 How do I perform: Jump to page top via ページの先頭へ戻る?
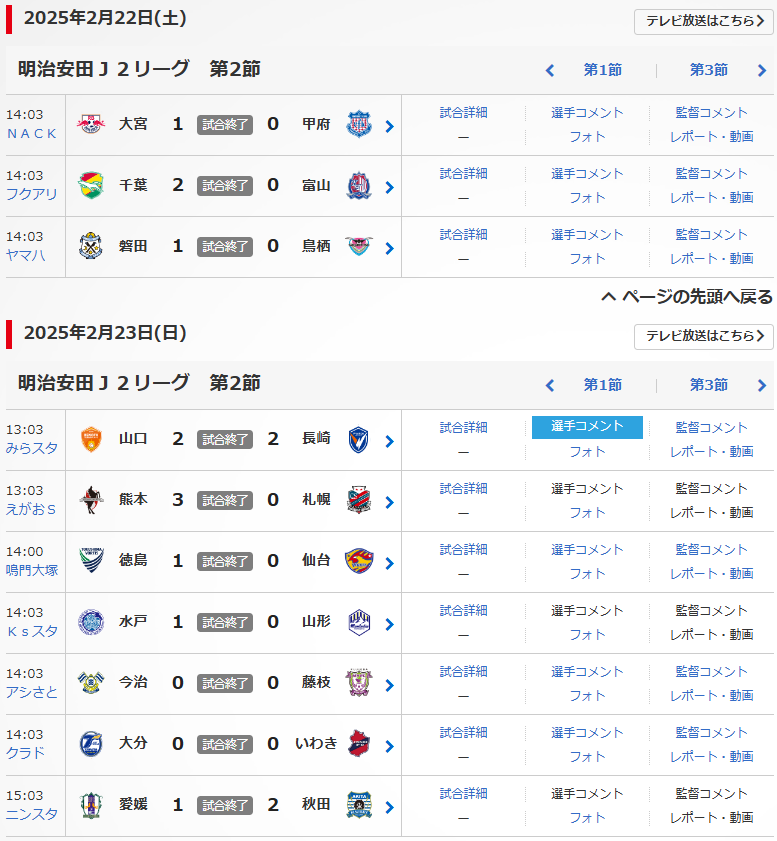click(687, 297)
